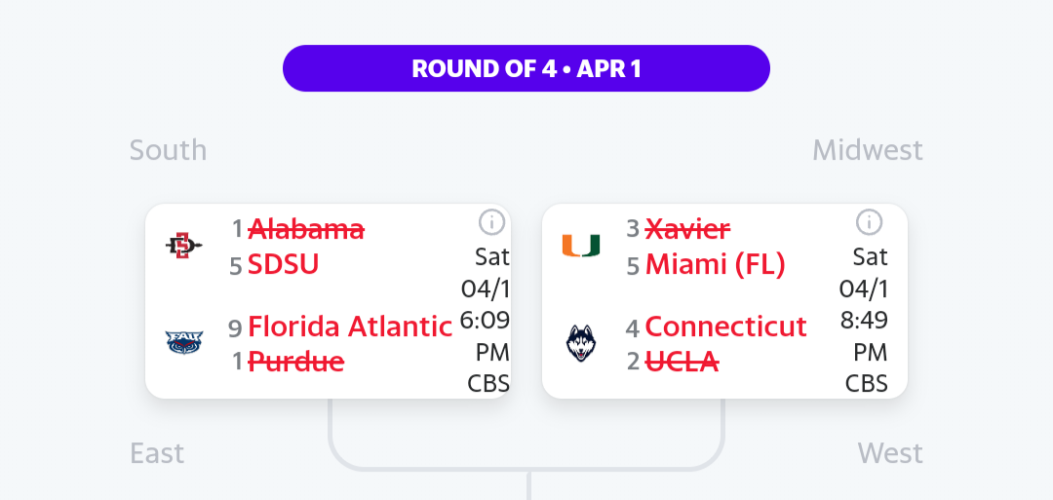Click the Miami (FL) team name
The width and height of the screenshot is (1053, 500).
715,266
